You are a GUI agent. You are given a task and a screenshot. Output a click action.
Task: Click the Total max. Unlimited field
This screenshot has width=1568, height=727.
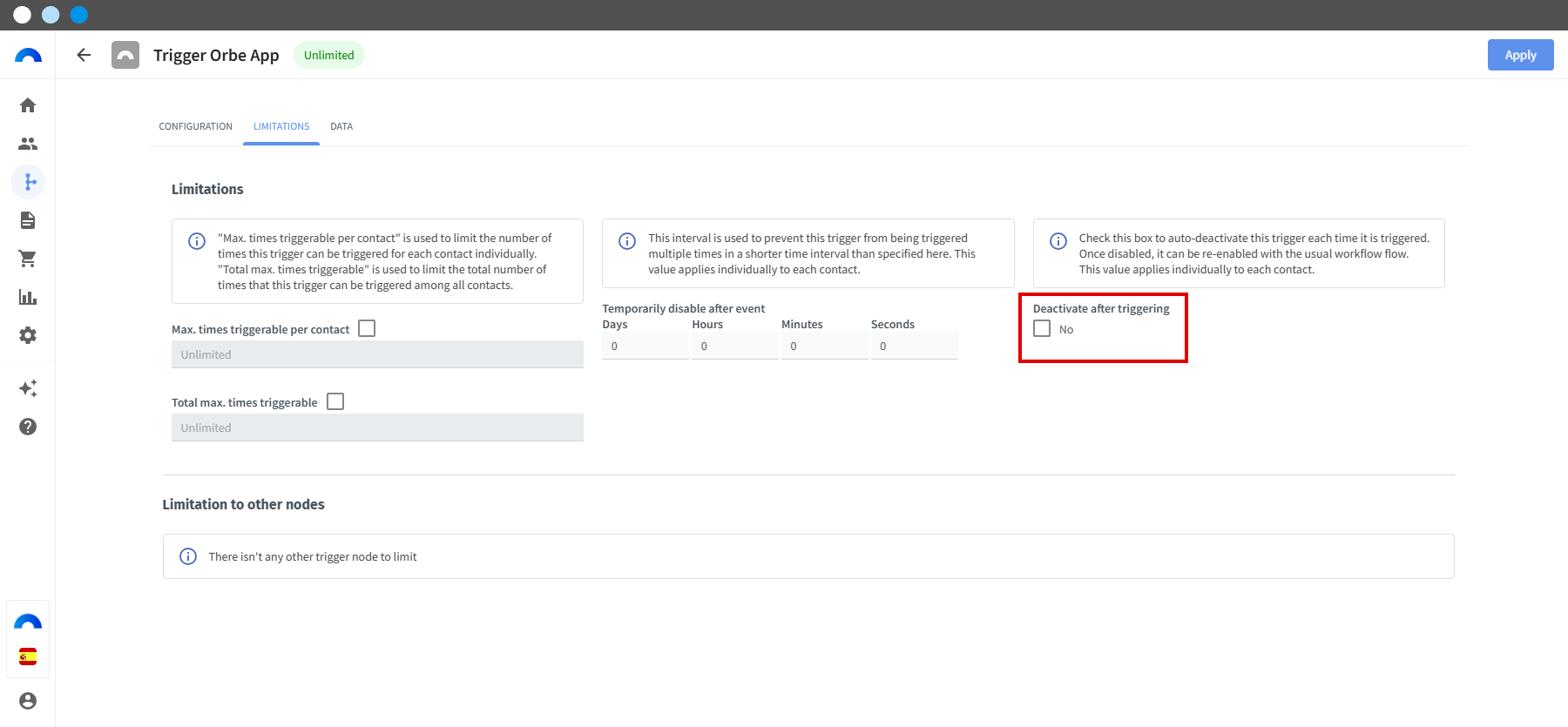pyautogui.click(x=377, y=427)
